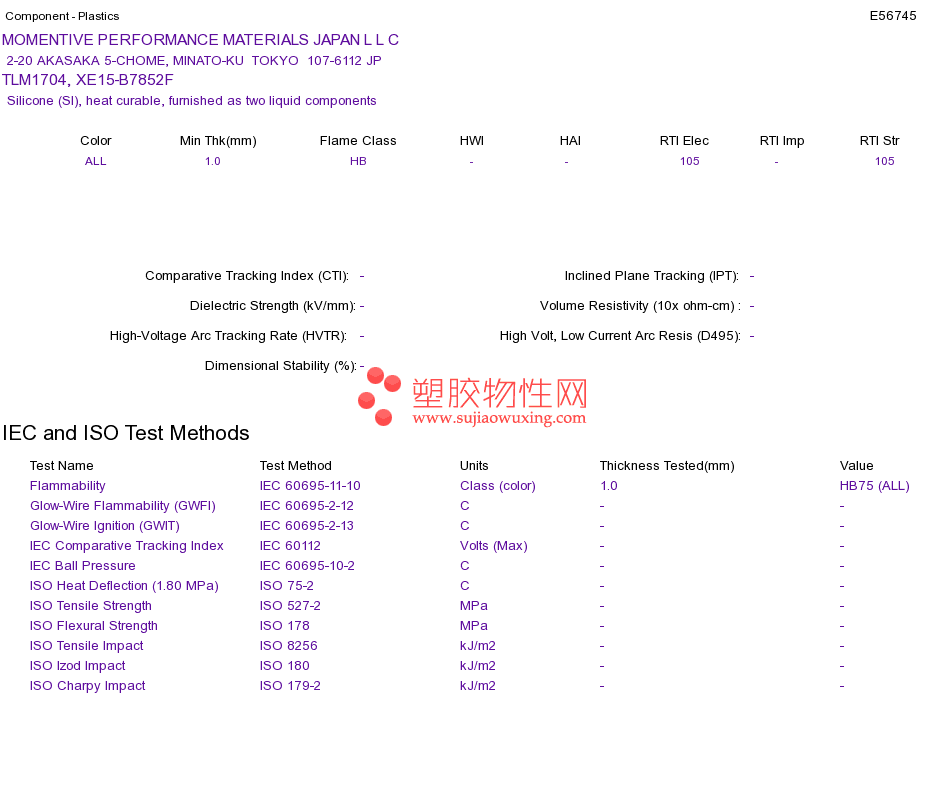Viewport: 950px width, 800px height.
Task: Click the Volume Resistivity label
Action: tap(640, 305)
